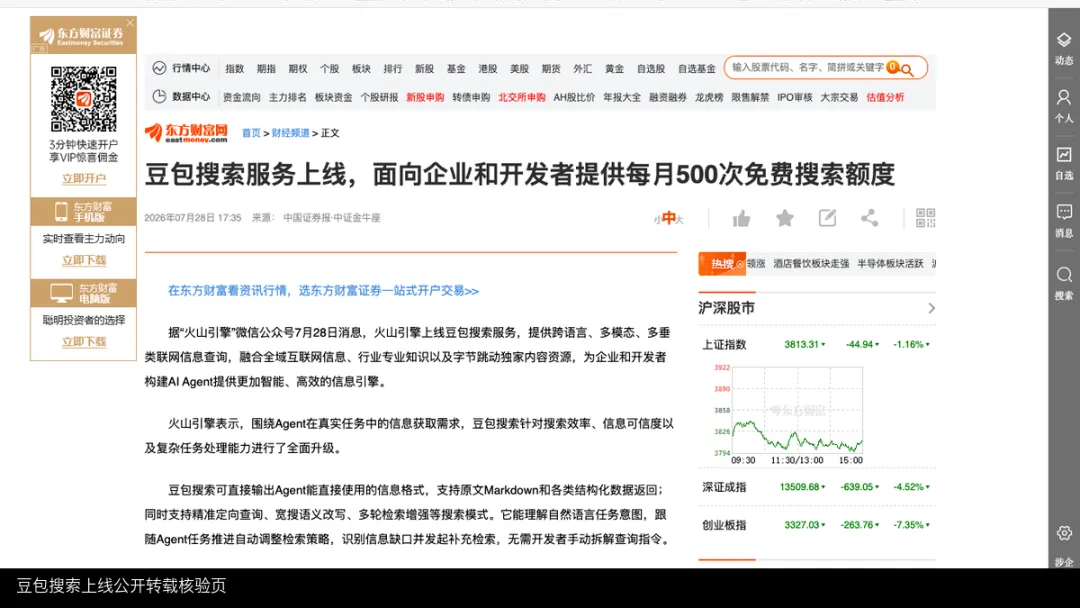
Task: Open 龙虎榜 link
Action: [709, 97]
